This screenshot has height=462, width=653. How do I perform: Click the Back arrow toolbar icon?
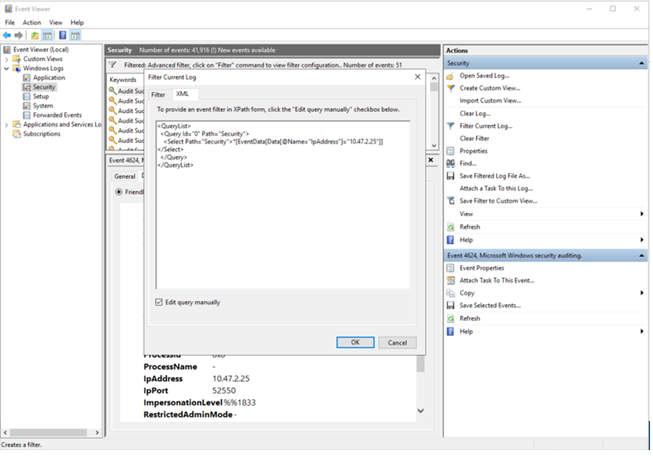pyautogui.click(x=7, y=35)
